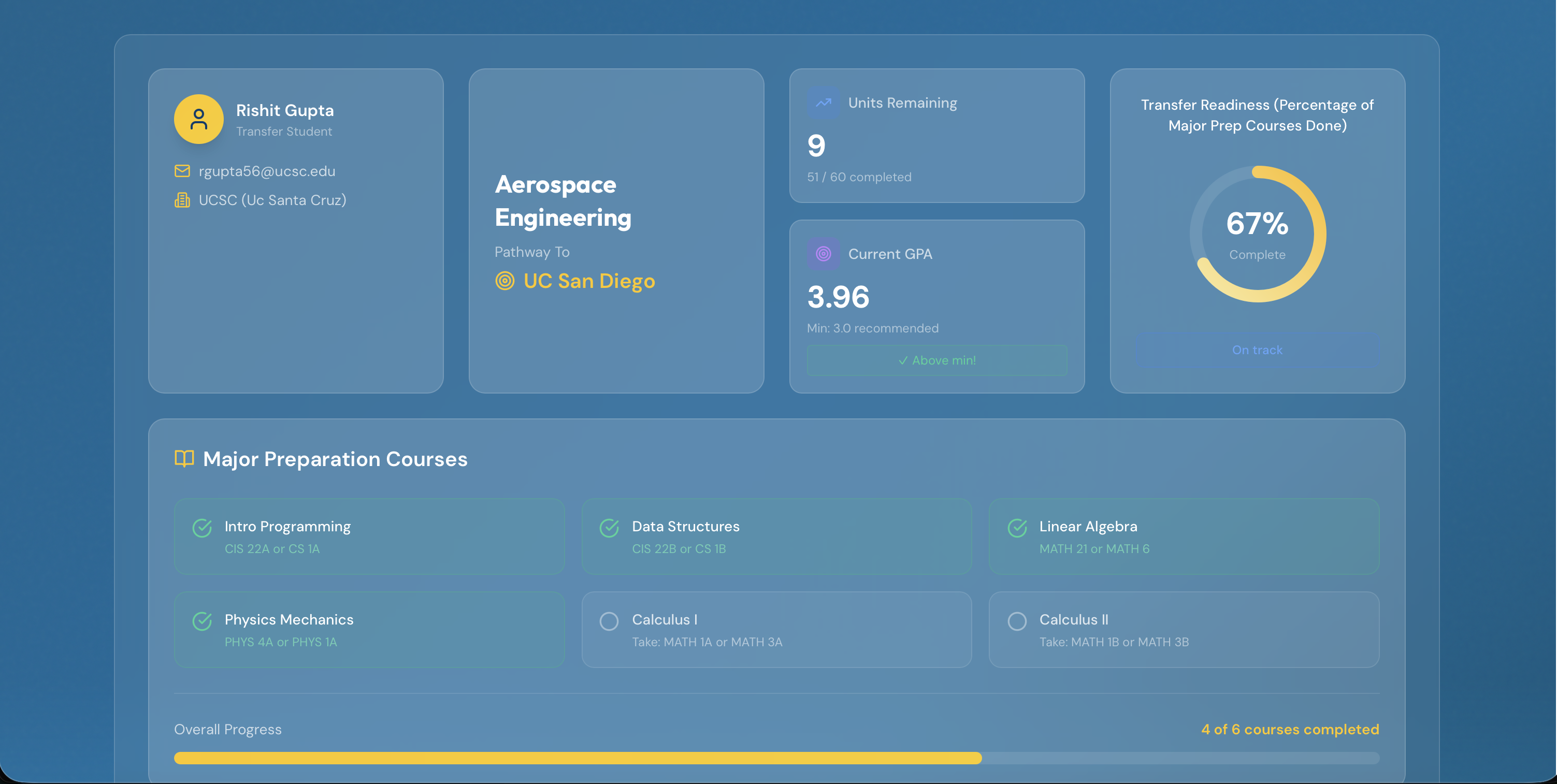The image size is (1557, 784).
Task: Click the email envelope icon
Action: coord(182,171)
